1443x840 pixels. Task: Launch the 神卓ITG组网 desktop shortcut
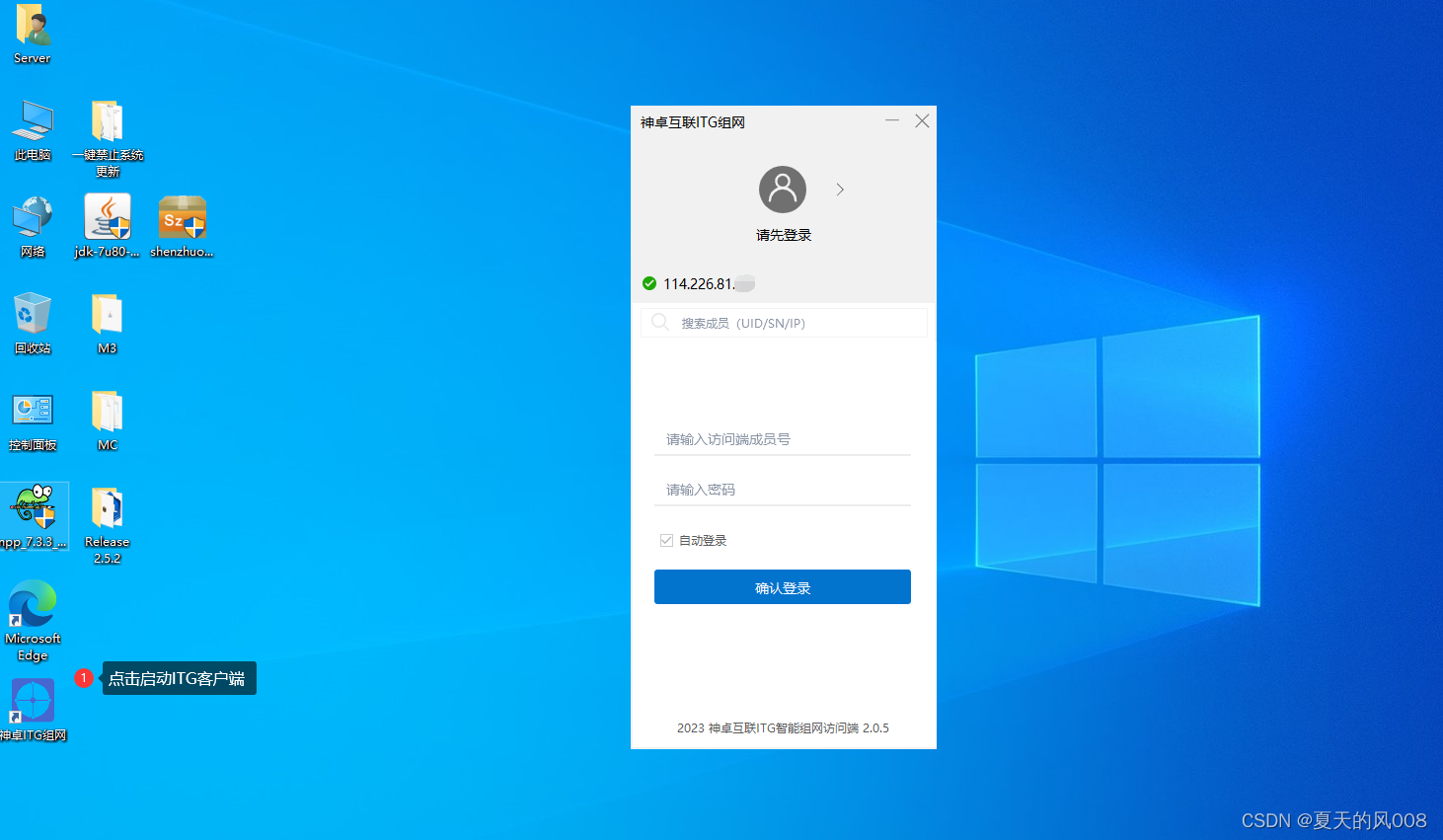[x=33, y=710]
